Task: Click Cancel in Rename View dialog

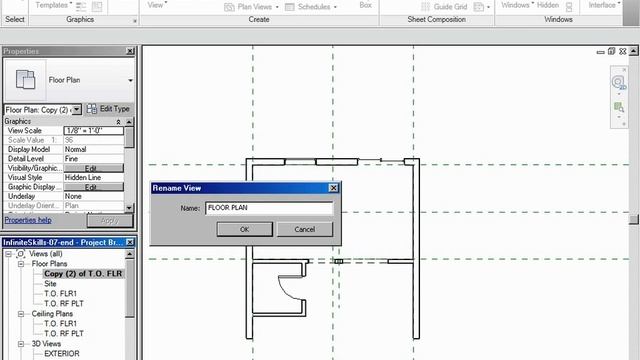Action: 304,229
